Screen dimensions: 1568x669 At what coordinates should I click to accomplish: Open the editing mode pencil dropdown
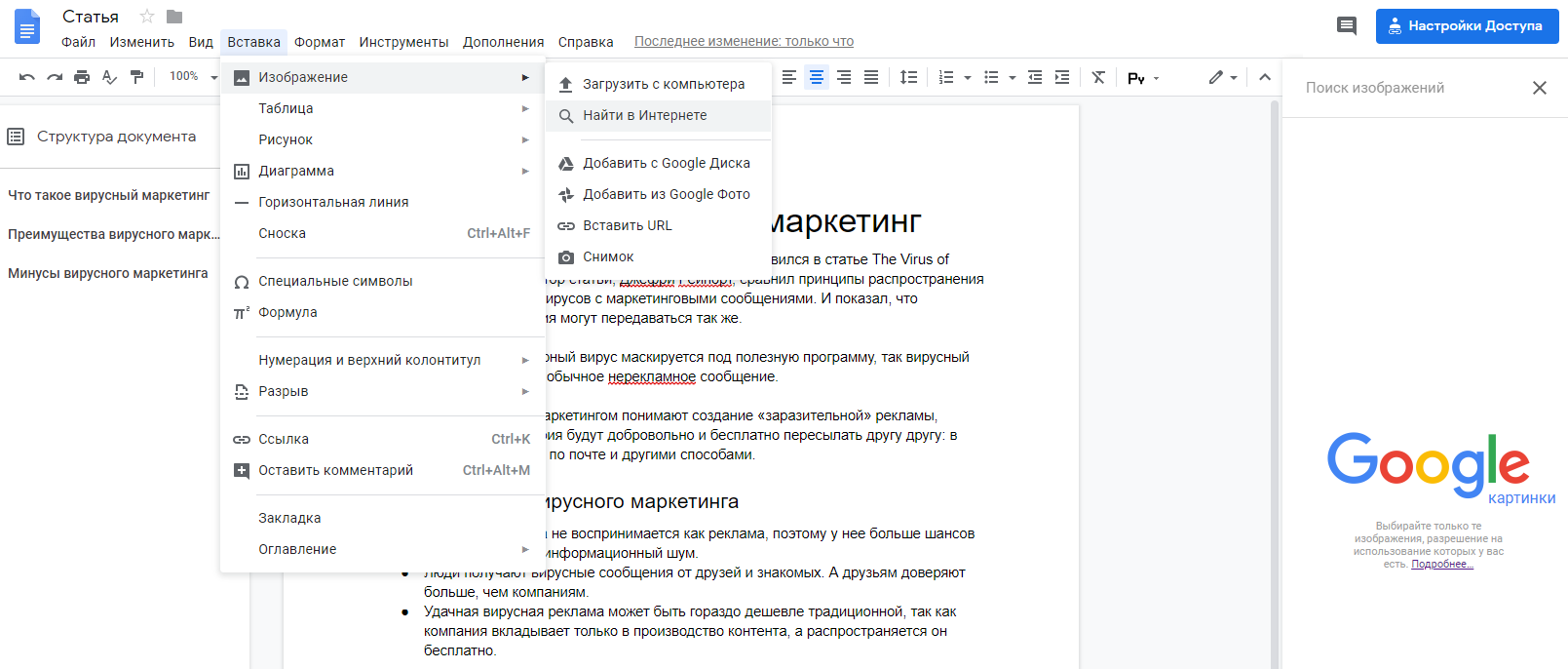point(1222,77)
